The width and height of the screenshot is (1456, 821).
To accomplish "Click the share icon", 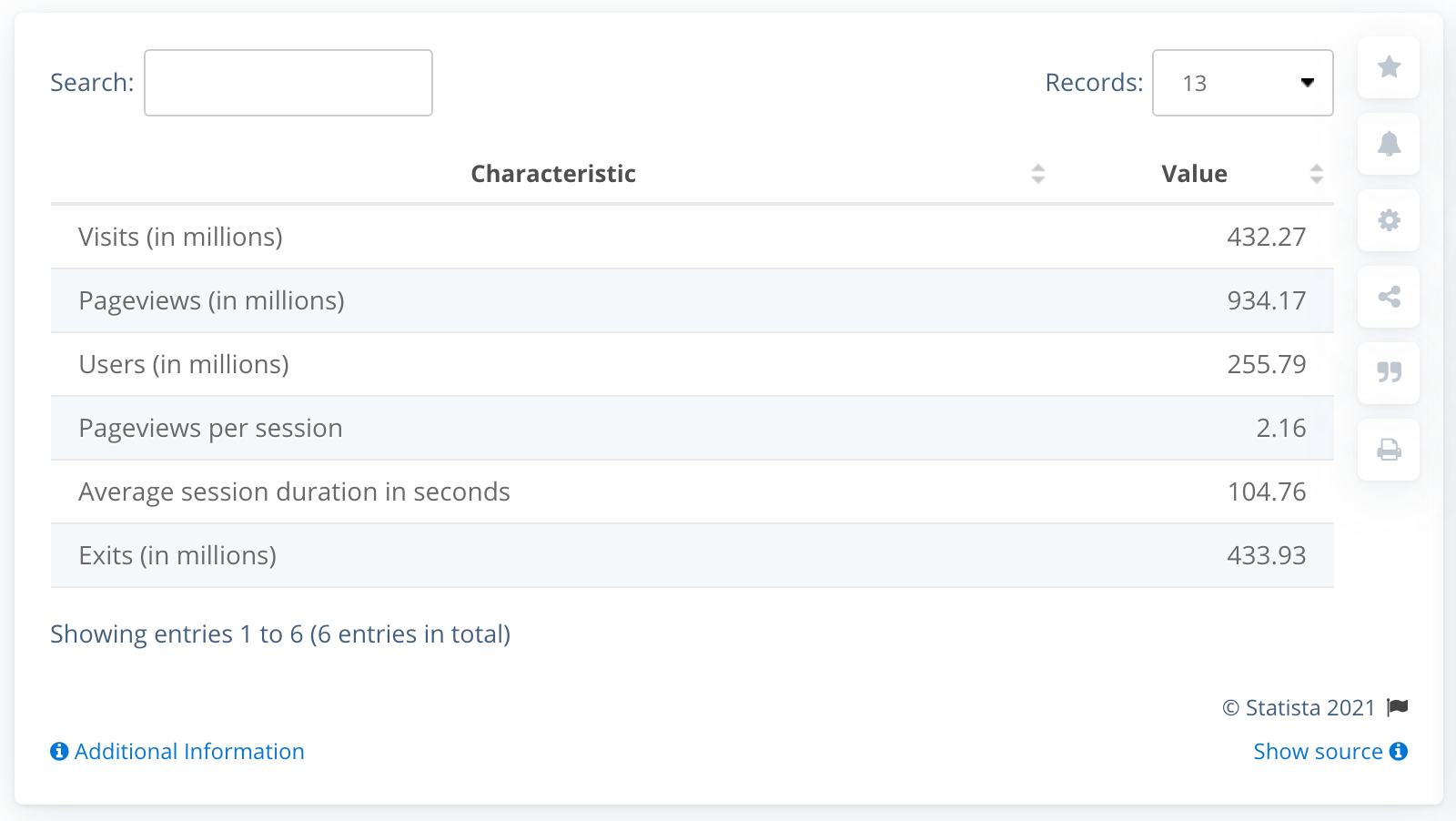I will tap(1389, 297).
